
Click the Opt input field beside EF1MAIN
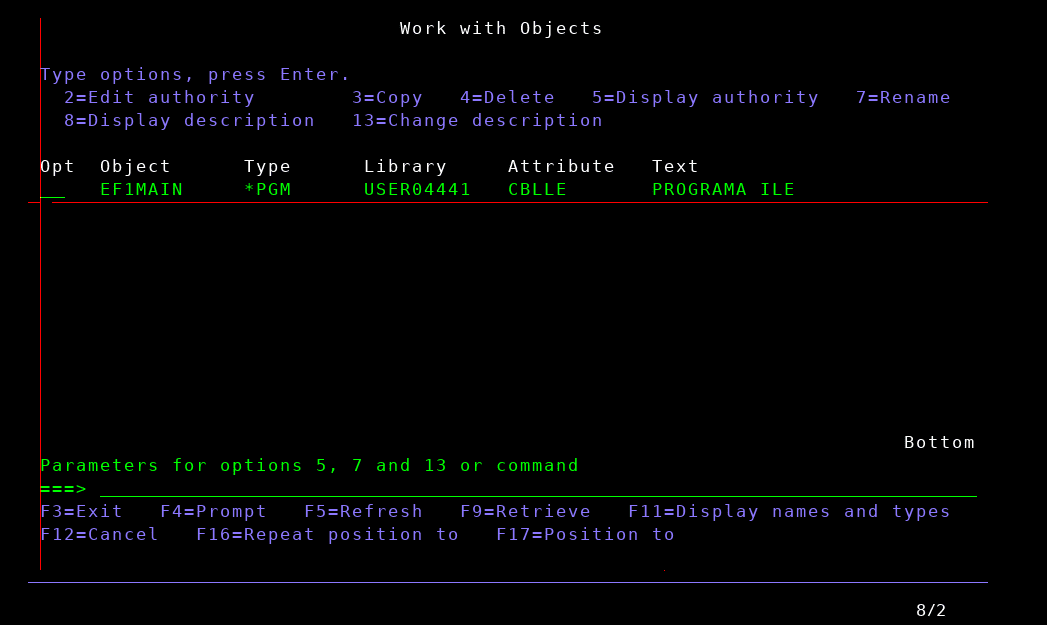pyautogui.click(x=53, y=190)
